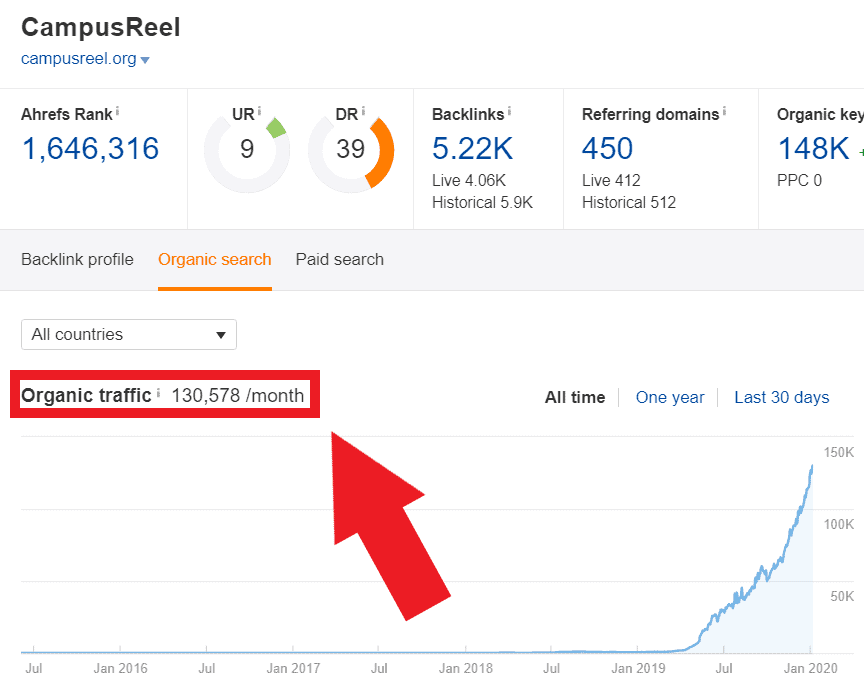864x686 pixels.
Task: Open the All countries dropdown
Action: coord(129,334)
